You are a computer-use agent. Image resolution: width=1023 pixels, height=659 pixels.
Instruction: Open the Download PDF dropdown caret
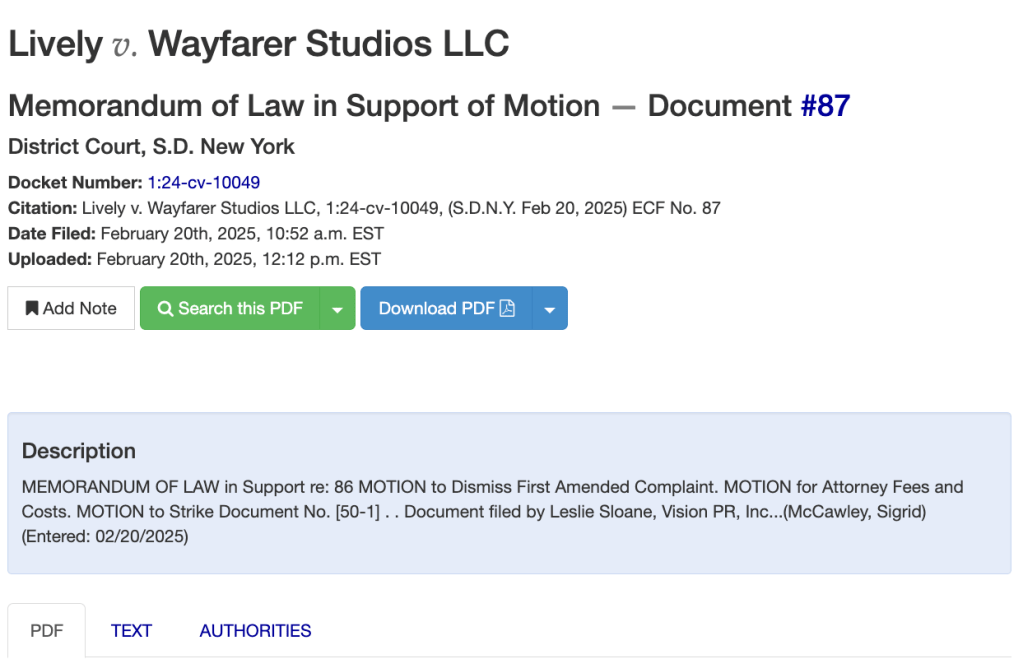click(x=550, y=309)
